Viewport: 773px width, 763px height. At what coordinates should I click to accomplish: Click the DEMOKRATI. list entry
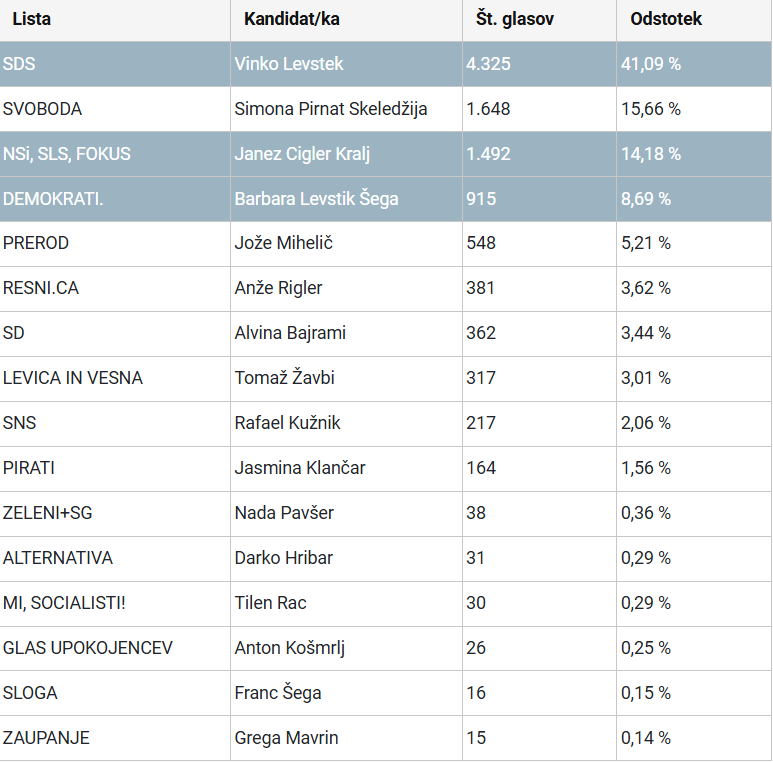(x=53, y=199)
